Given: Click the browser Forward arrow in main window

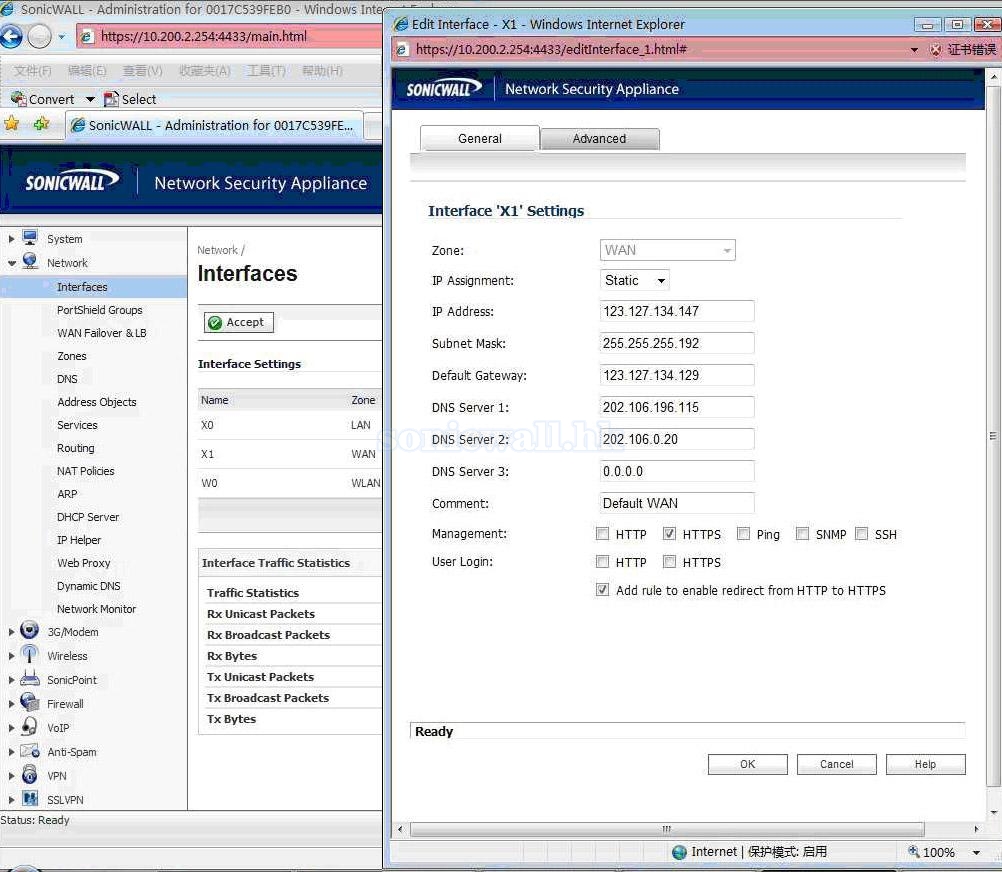Looking at the screenshot, I should click(x=39, y=36).
